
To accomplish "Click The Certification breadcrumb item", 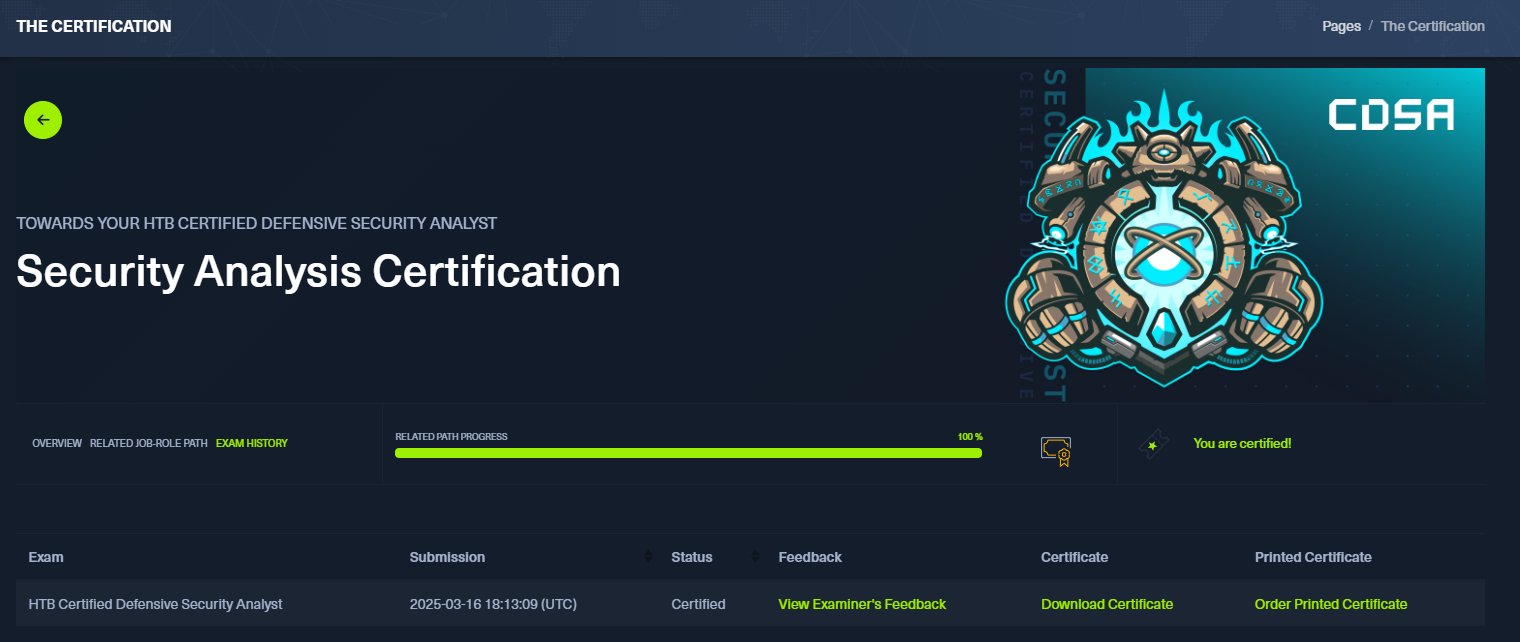I will [x=1433, y=26].
